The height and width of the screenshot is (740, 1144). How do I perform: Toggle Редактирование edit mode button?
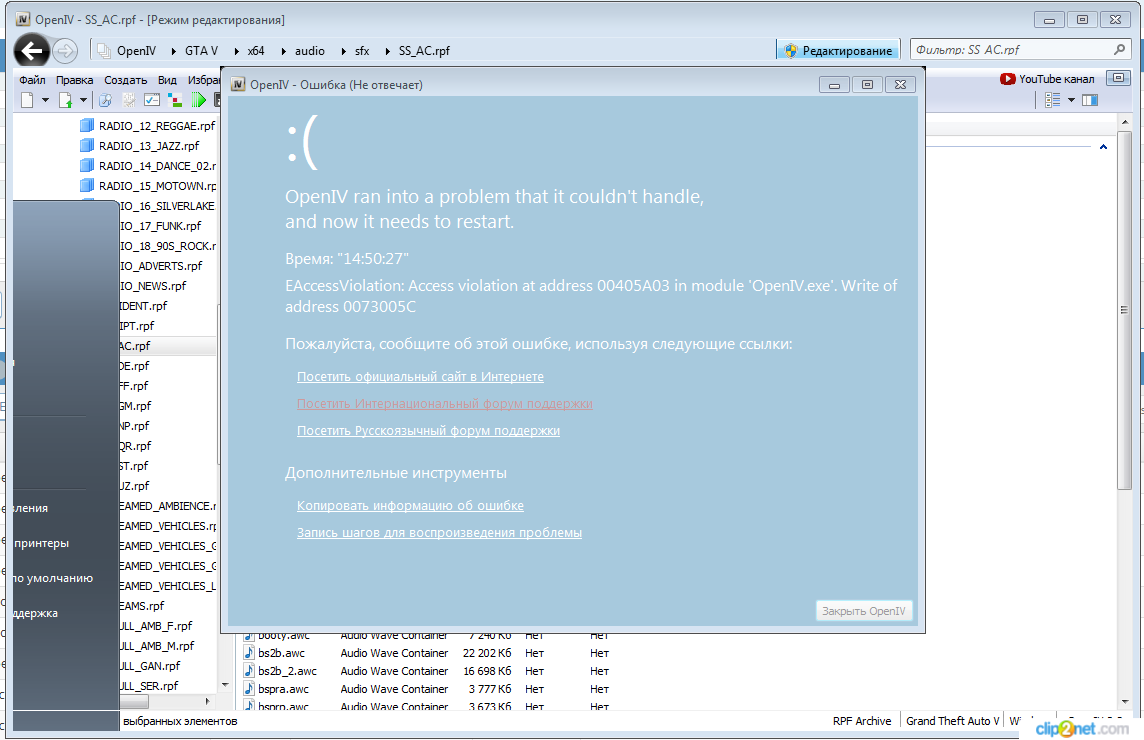pyautogui.click(x=838, y=50)
